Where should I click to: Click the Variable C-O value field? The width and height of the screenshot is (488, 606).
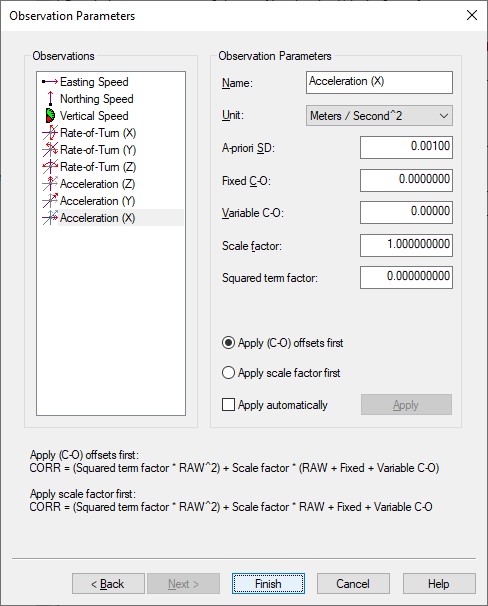point(406,212)
